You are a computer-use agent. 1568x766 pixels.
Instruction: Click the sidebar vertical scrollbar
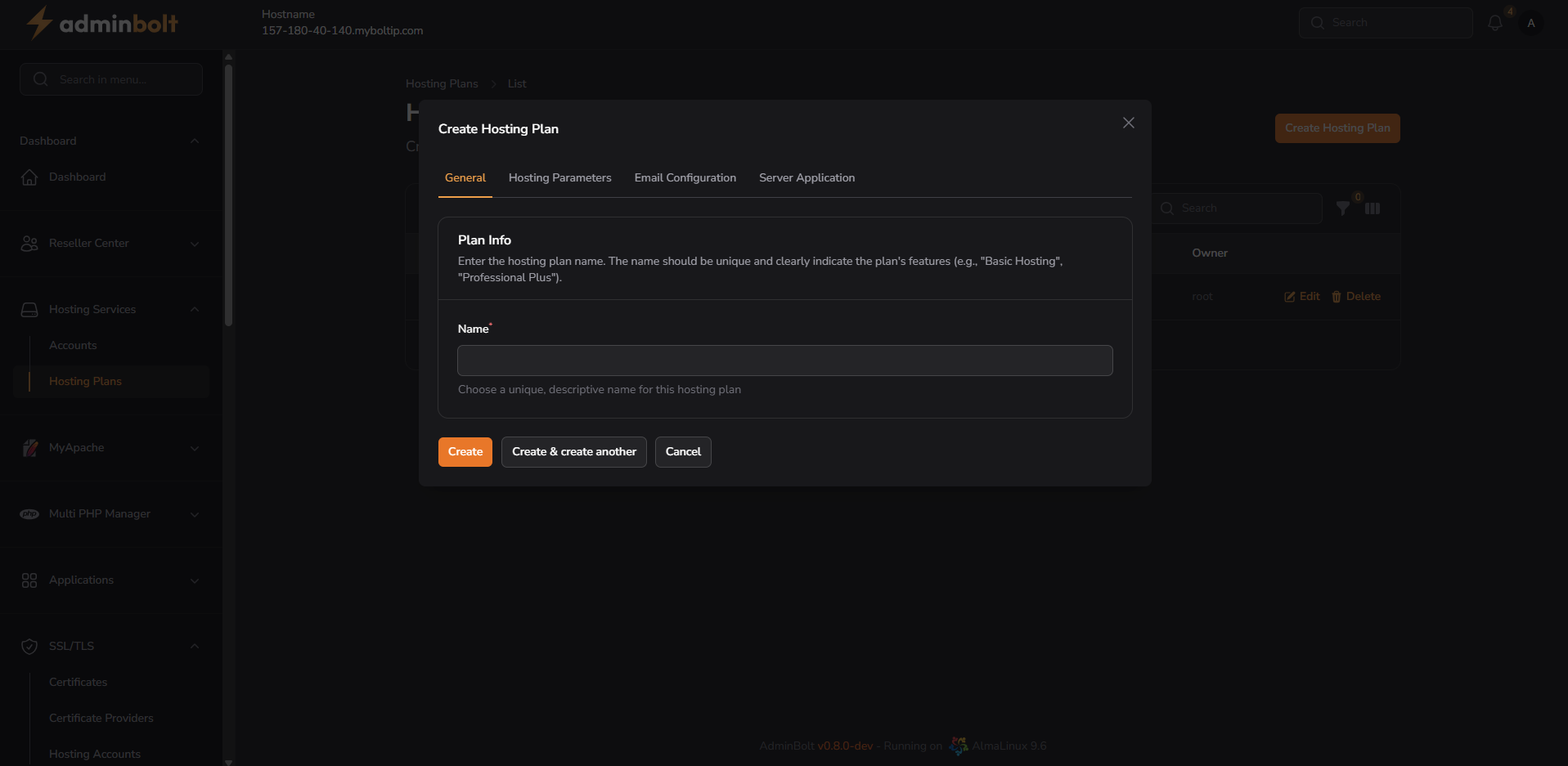(x=228, y=196)
